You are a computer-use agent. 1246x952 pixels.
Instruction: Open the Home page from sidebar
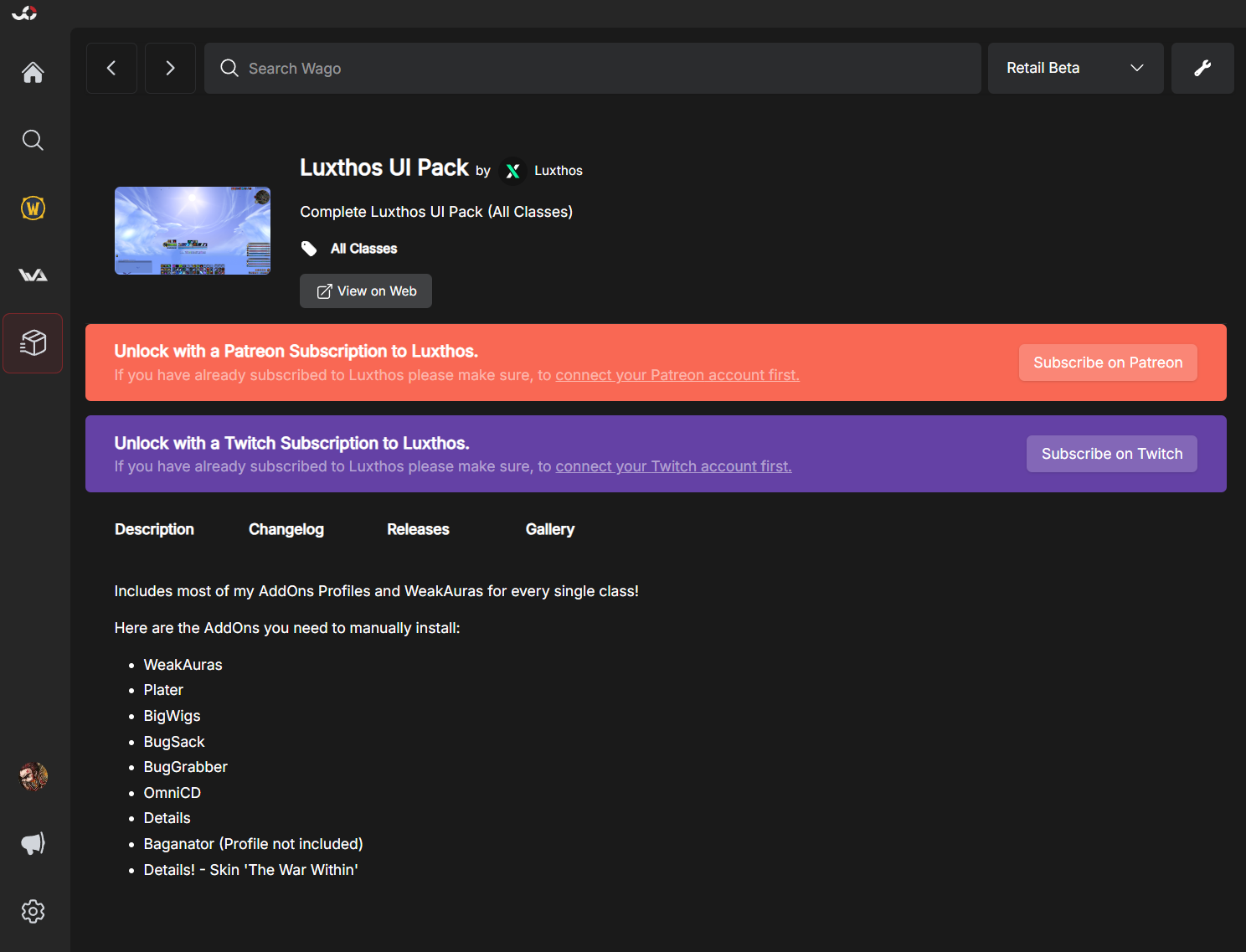point(33,73)
